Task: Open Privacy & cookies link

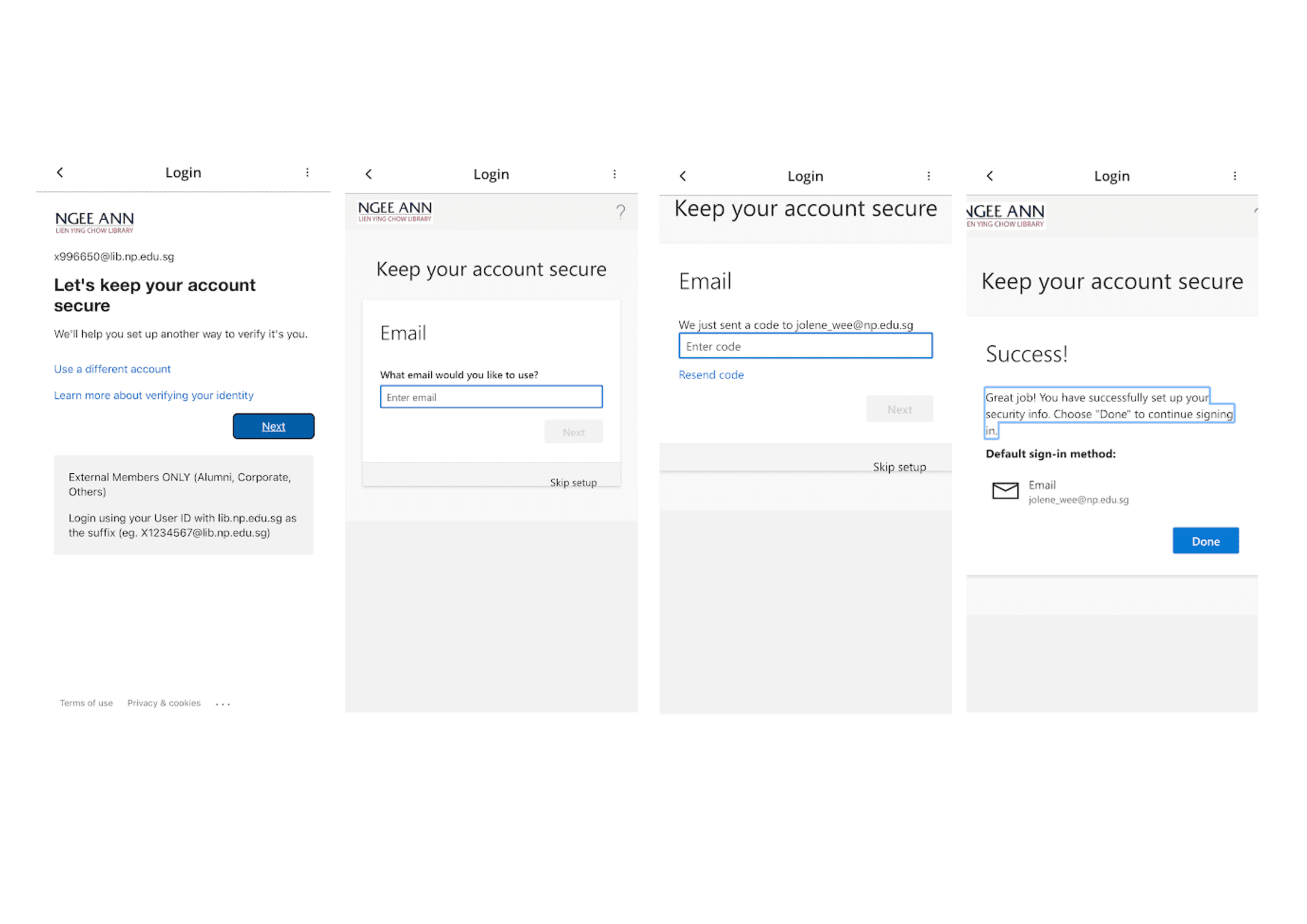Action: (164, 703)
